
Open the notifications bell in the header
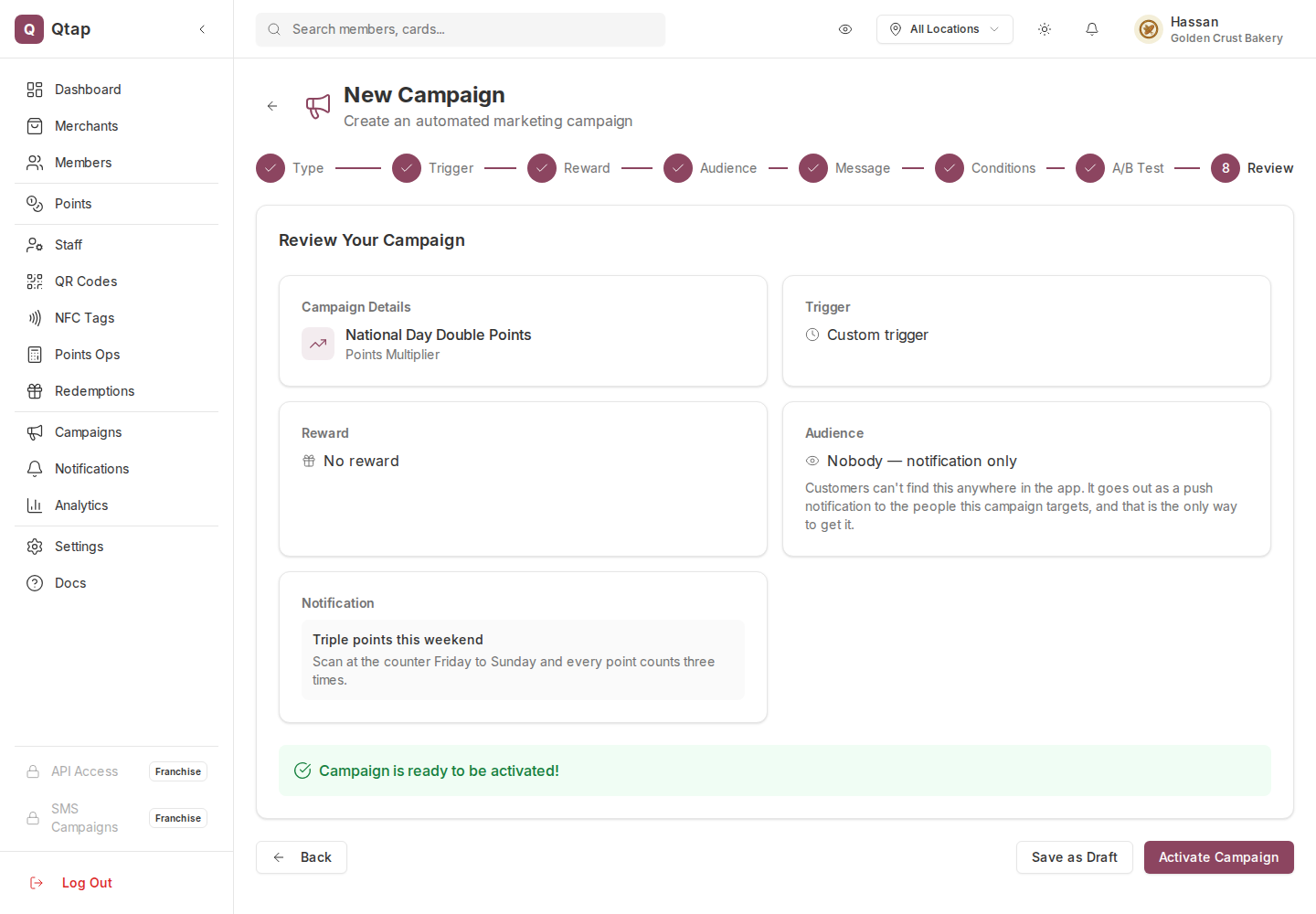click(x=1092, y=29)
